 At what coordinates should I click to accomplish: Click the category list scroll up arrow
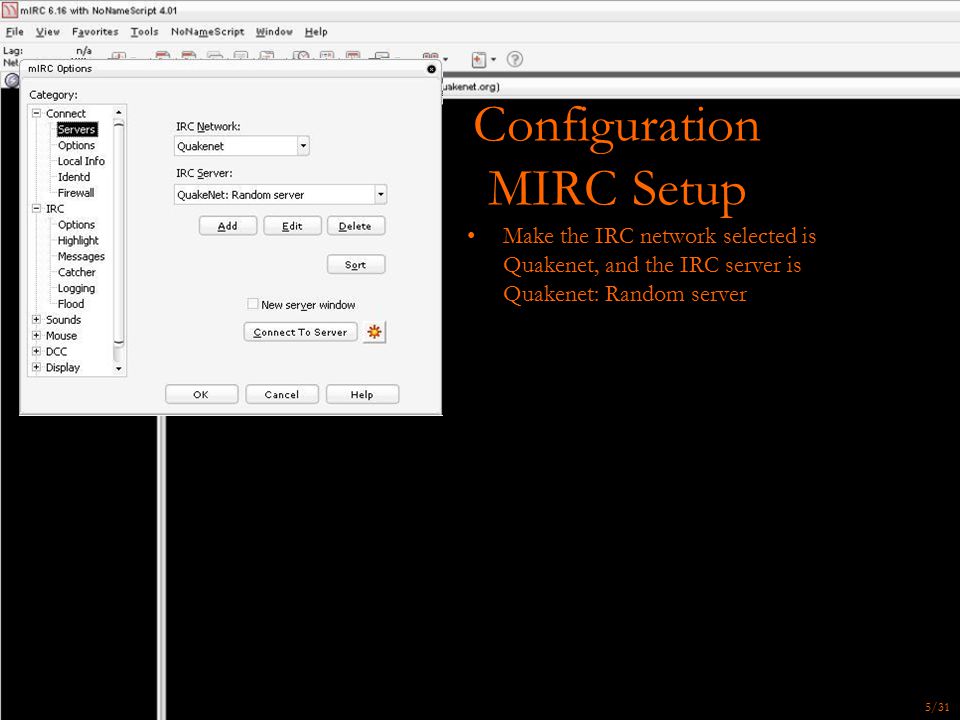(x=119, y=113)
